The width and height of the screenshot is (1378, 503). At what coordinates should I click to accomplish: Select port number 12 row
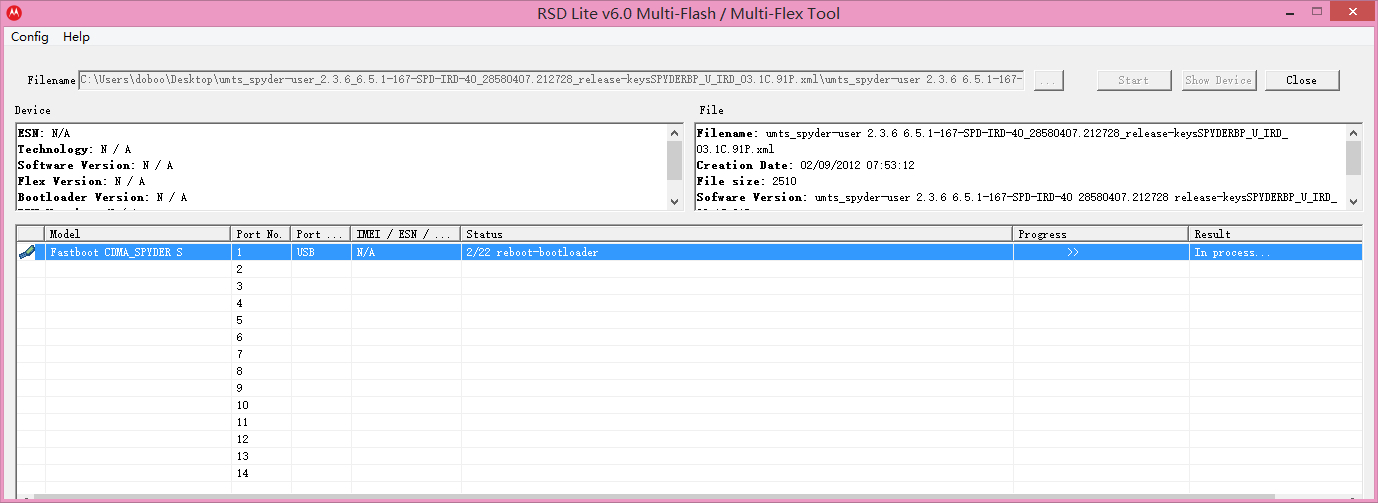pos(690,439)
